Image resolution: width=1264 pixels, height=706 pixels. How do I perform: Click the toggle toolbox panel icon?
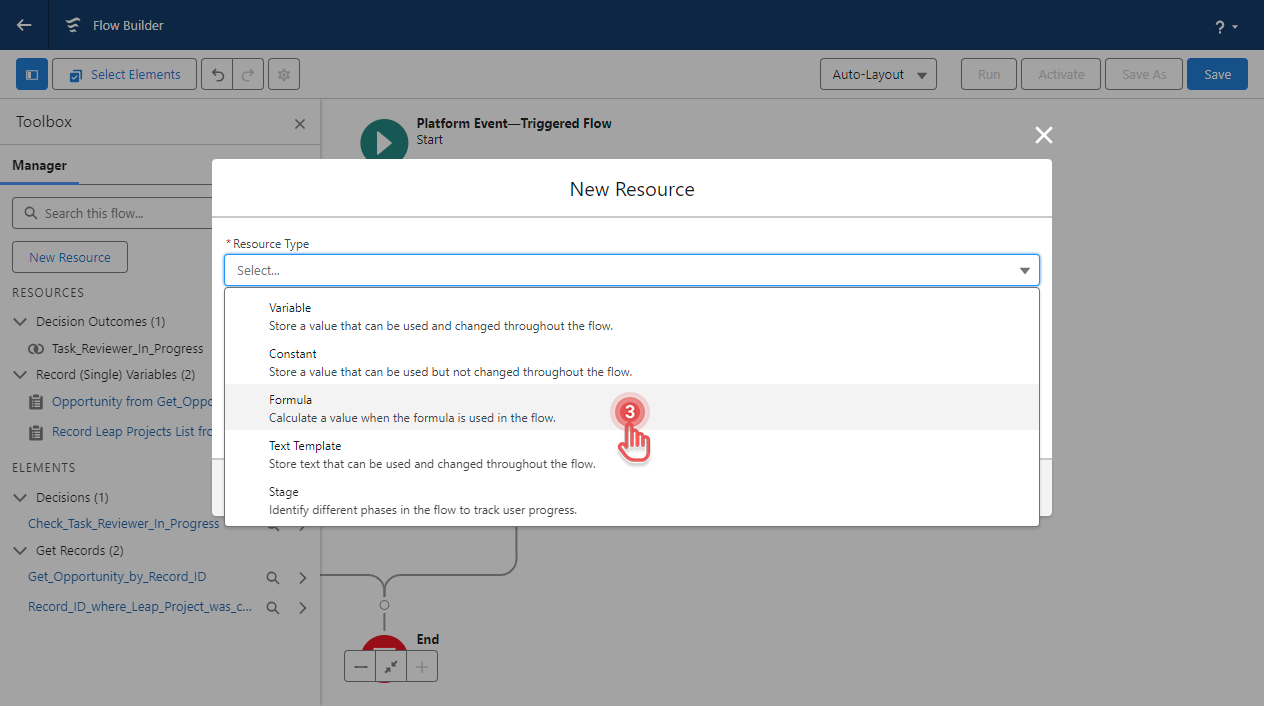coord(31,74)
